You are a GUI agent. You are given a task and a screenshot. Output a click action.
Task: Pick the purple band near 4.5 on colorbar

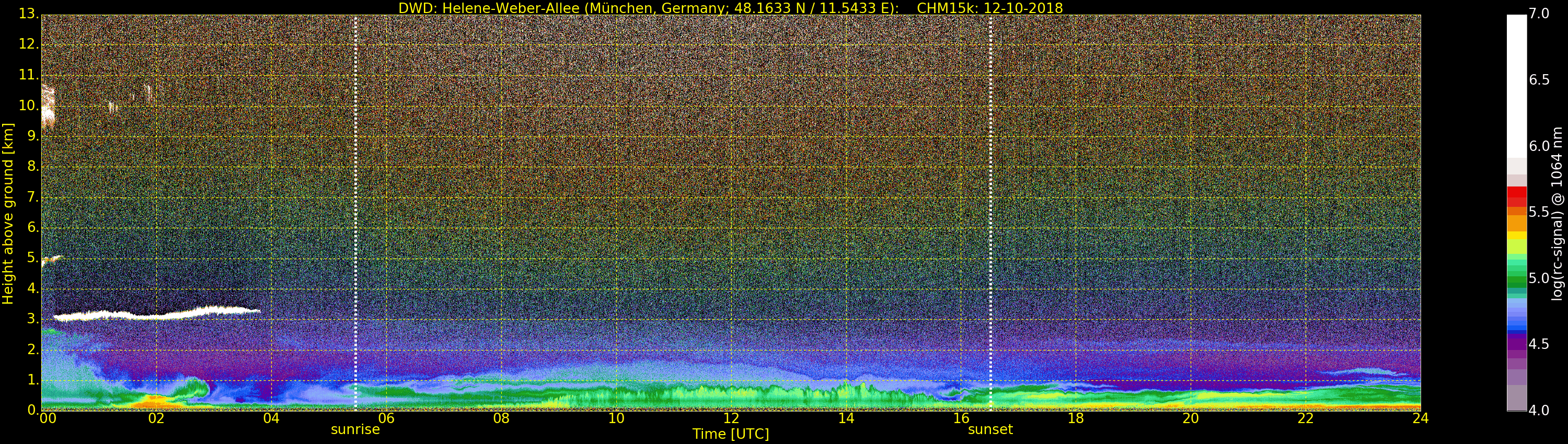(x=1516, y=344)
